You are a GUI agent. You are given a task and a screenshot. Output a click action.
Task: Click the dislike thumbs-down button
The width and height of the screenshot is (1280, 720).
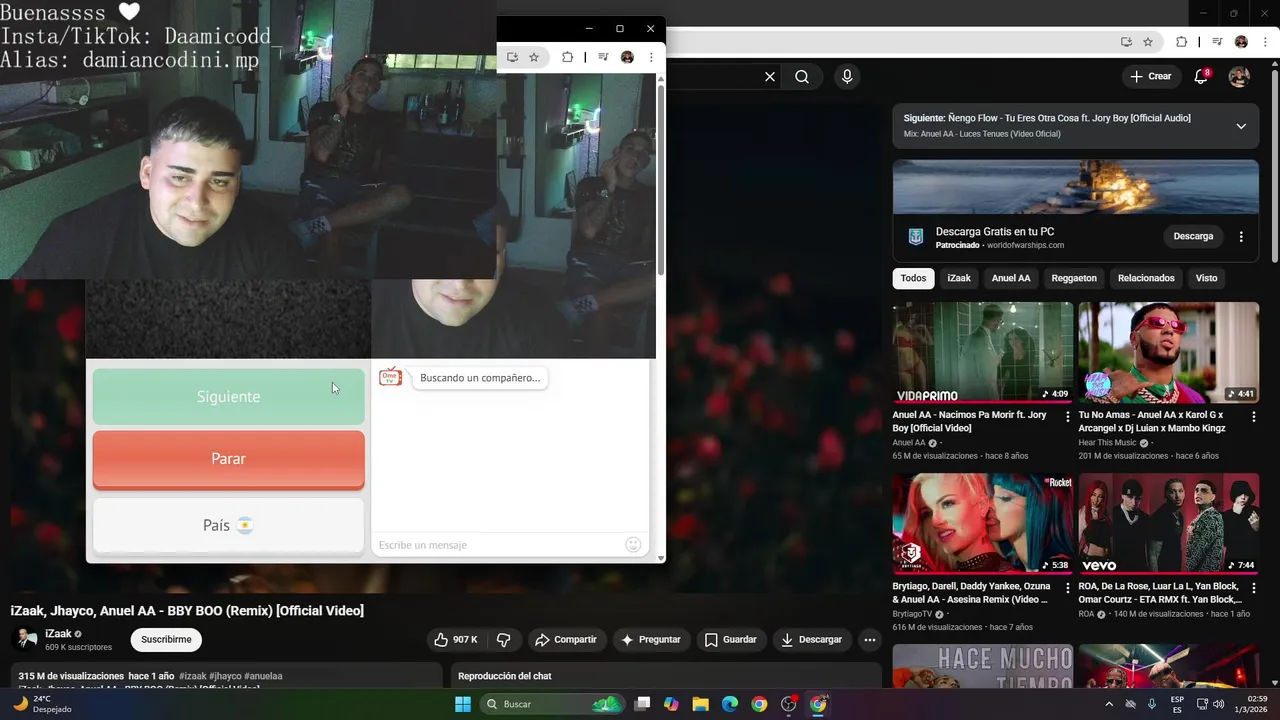point(504,639)
